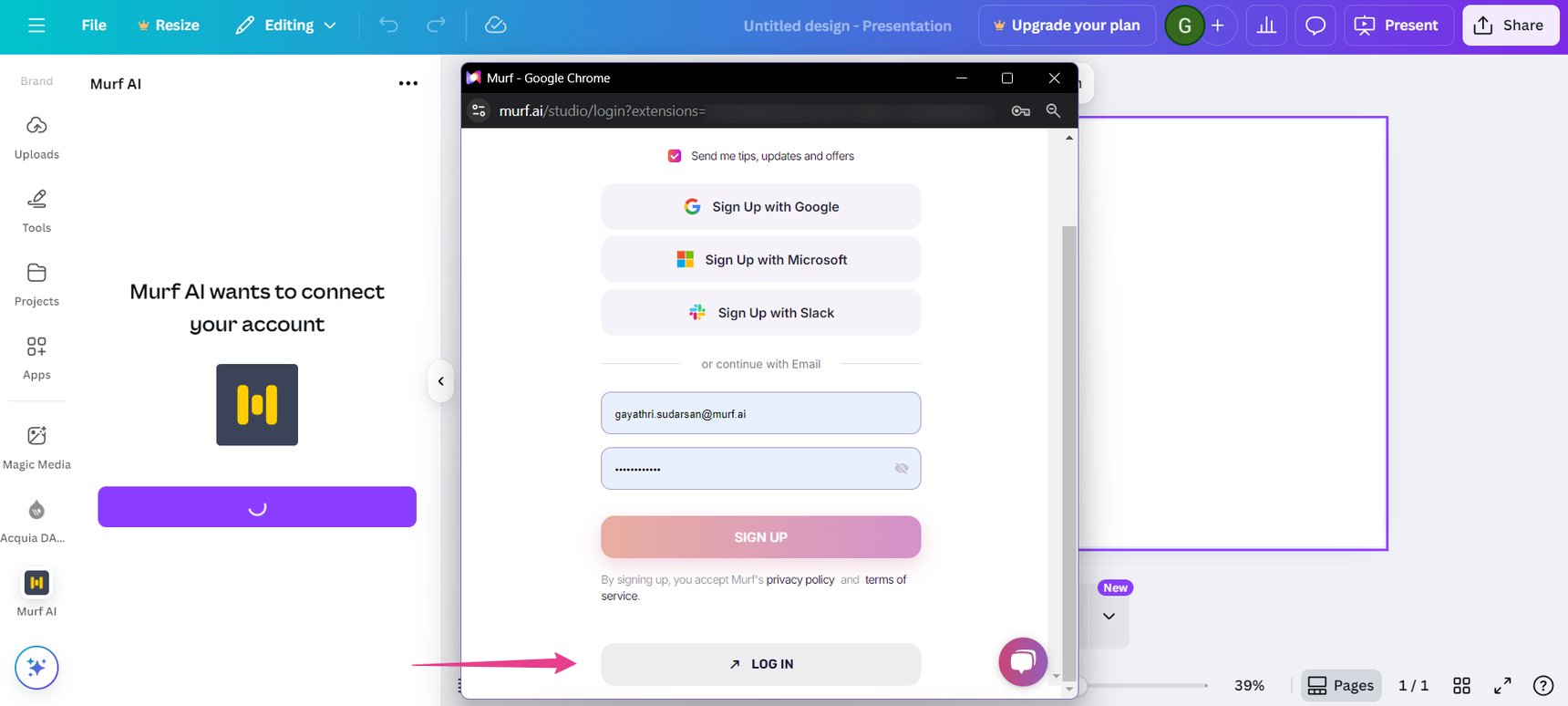Open Murf AI three-dot options menu
The height and width of the screenshot is (706, 1568).
coord(407,83)
